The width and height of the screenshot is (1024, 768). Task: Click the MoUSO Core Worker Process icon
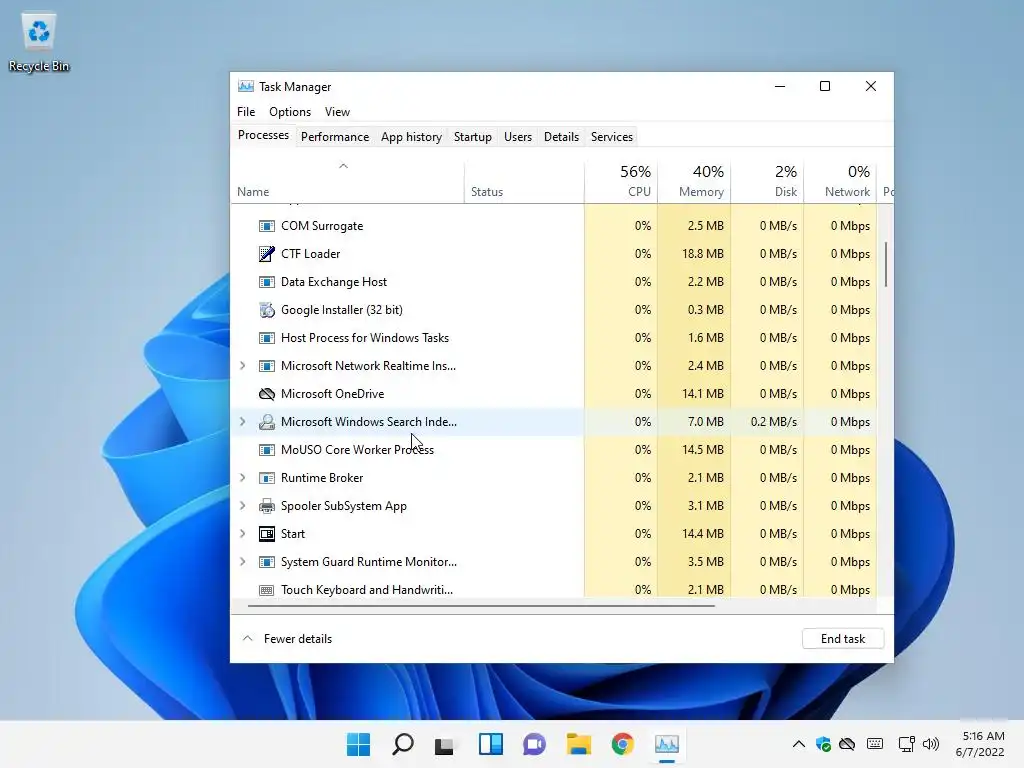click(266, 450)
